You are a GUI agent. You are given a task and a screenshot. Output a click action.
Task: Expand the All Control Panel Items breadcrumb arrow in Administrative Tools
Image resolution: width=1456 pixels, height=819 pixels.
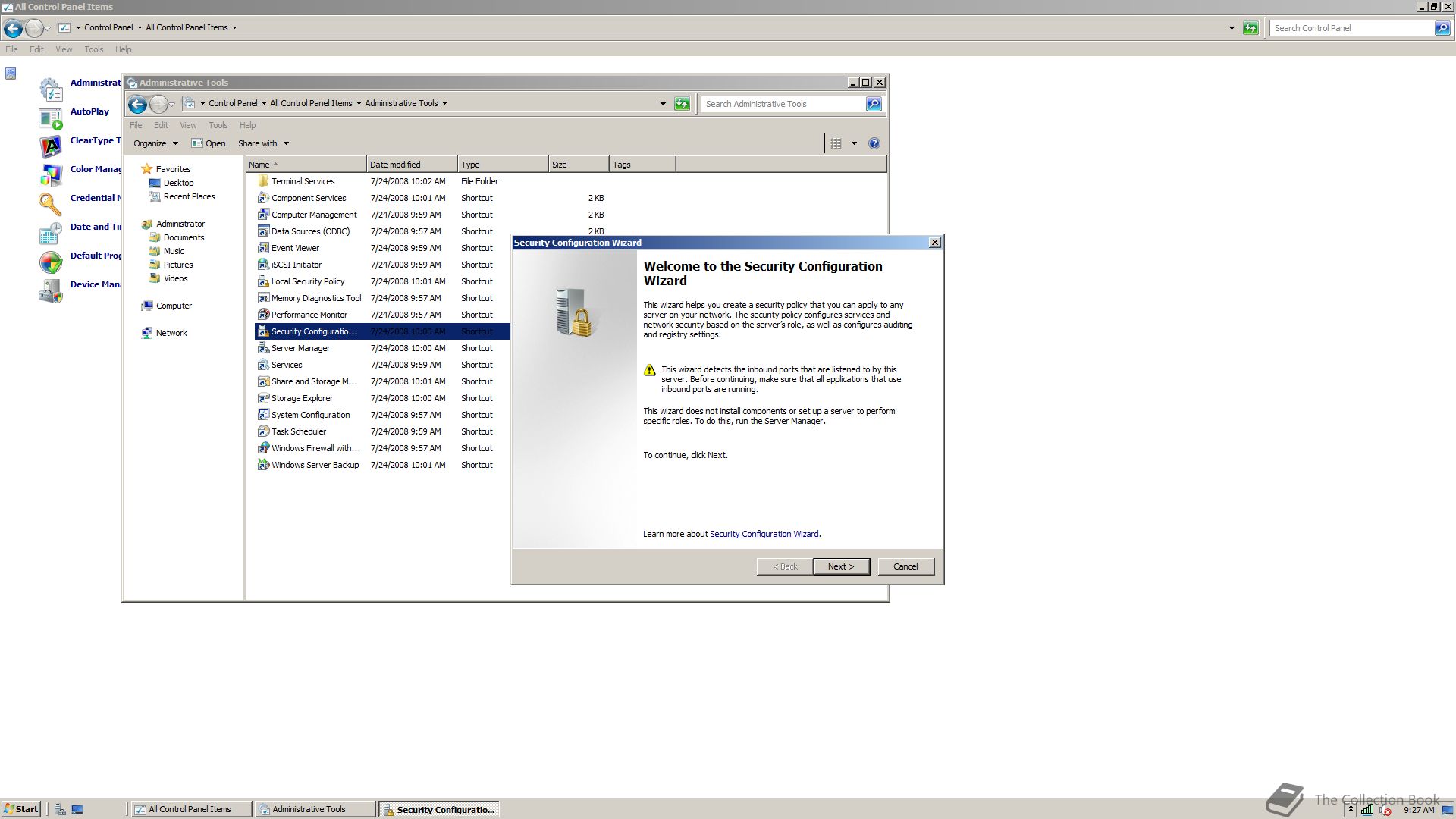pyautogui.click(x=359, y=104)
